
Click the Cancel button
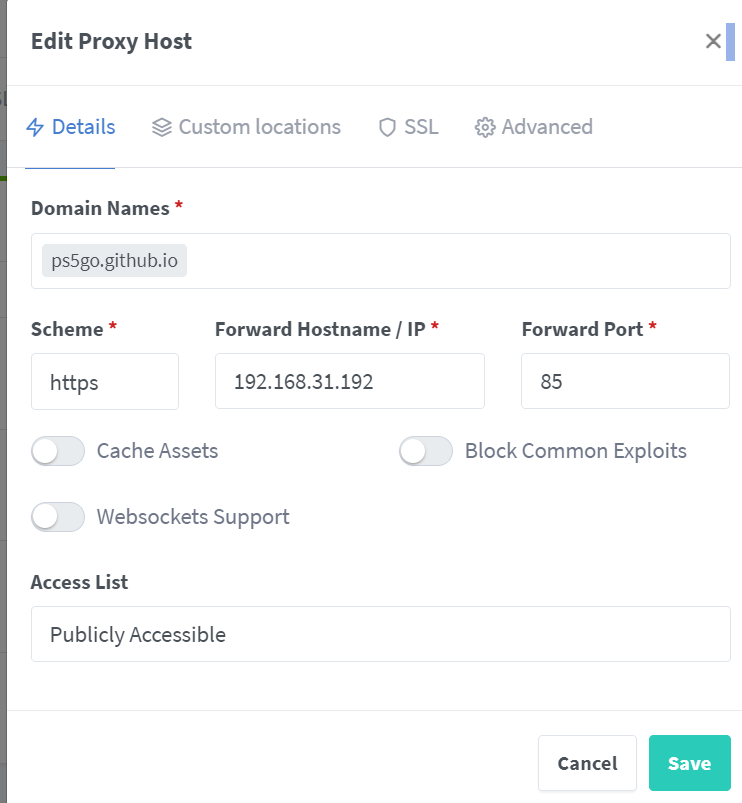[x=587, y=763]
